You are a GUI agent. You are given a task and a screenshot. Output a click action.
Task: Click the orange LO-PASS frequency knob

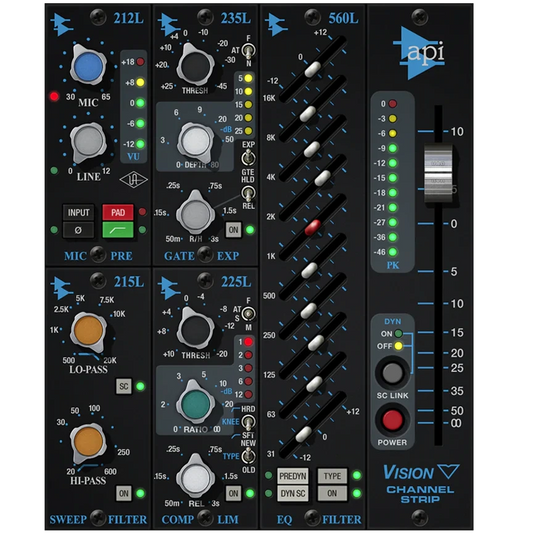[88, 330]
